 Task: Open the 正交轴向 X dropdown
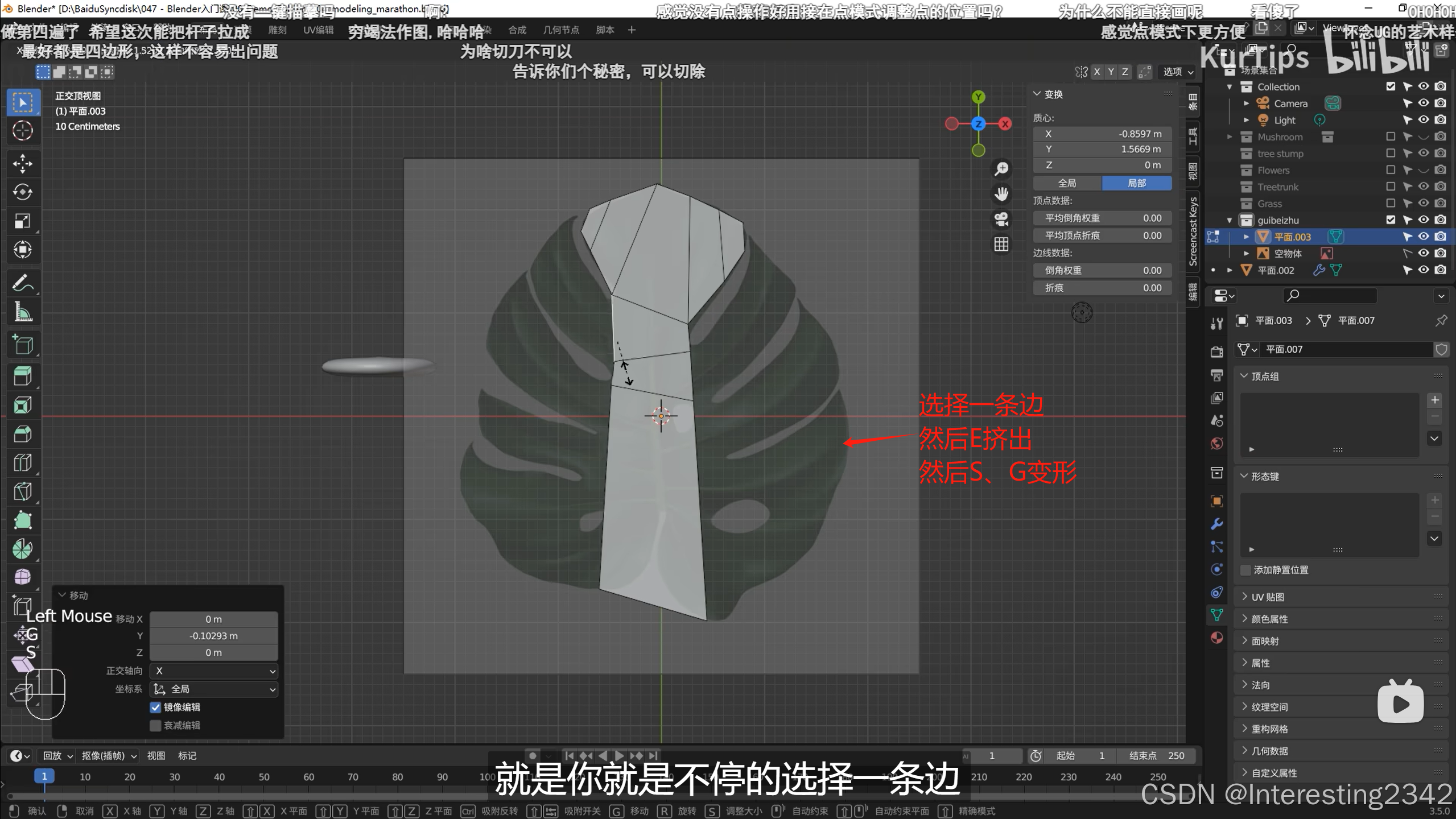(x=214, y=671)
